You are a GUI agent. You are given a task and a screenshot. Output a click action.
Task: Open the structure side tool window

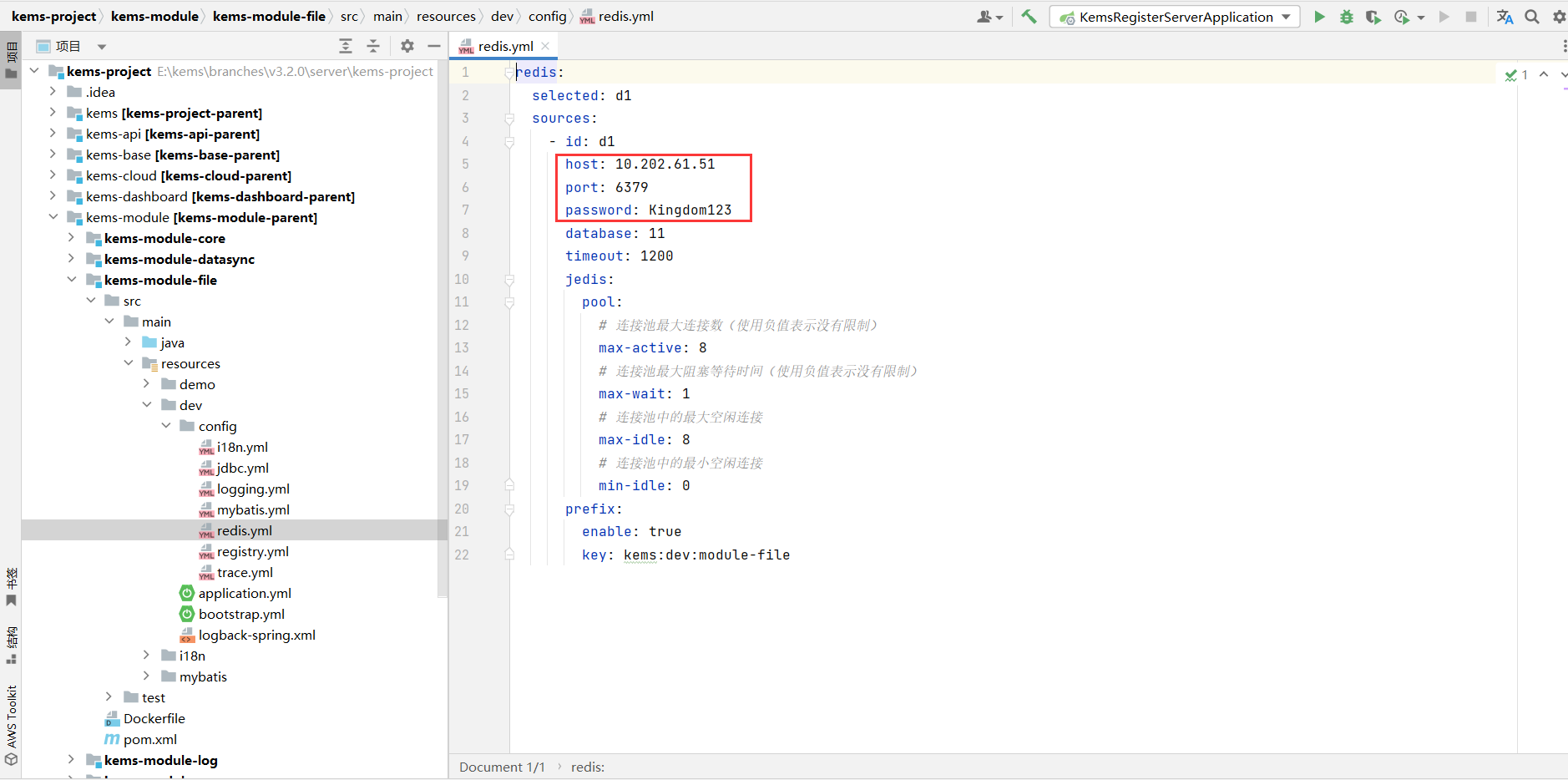click(12, 645)
